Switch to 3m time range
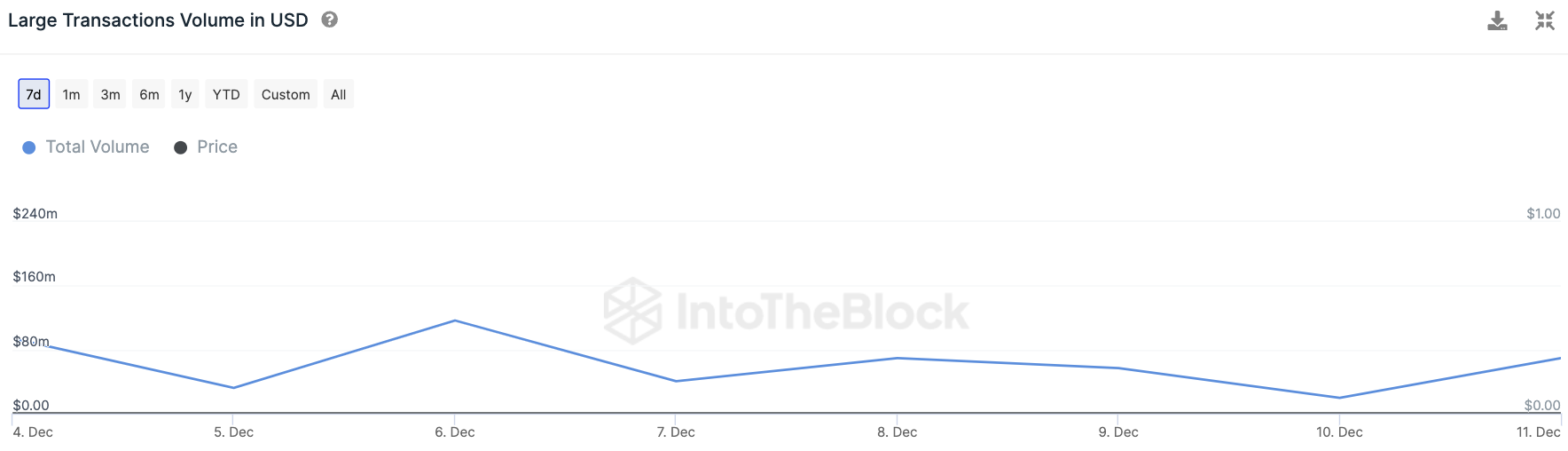This screenshot has width=1568, height=451. [x=110, y=94]
